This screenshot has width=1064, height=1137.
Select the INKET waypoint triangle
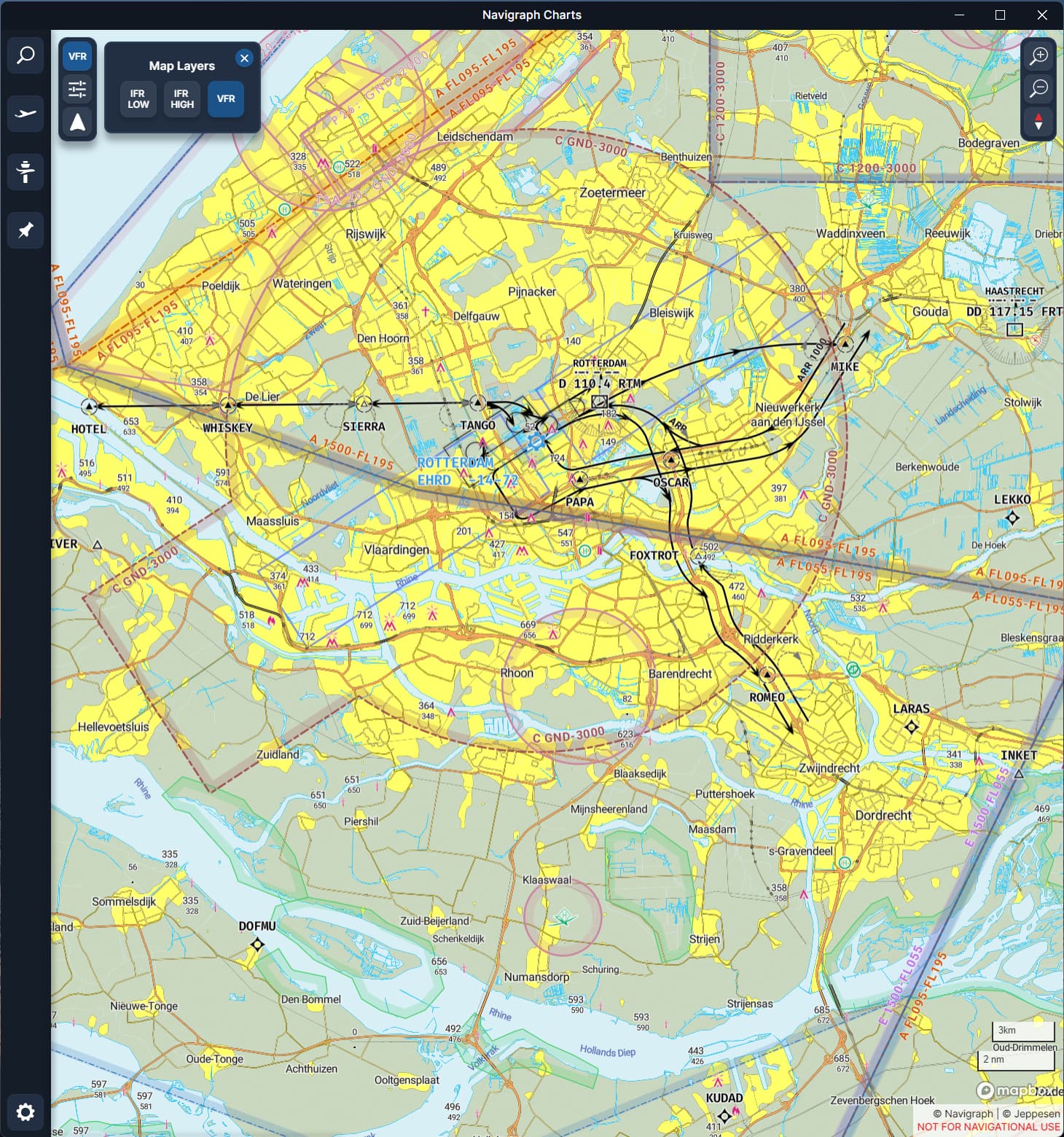pyautogui.click(x=1020, y=773)
